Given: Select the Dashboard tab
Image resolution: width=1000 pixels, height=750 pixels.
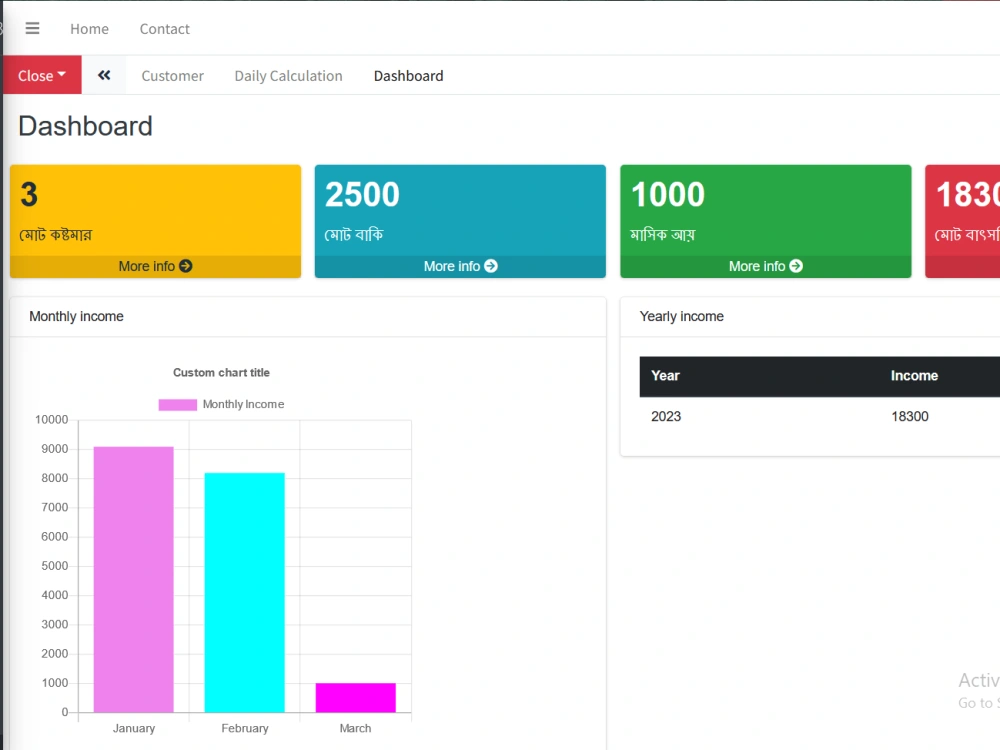Looking at the screenshot, I should [409, 76].
